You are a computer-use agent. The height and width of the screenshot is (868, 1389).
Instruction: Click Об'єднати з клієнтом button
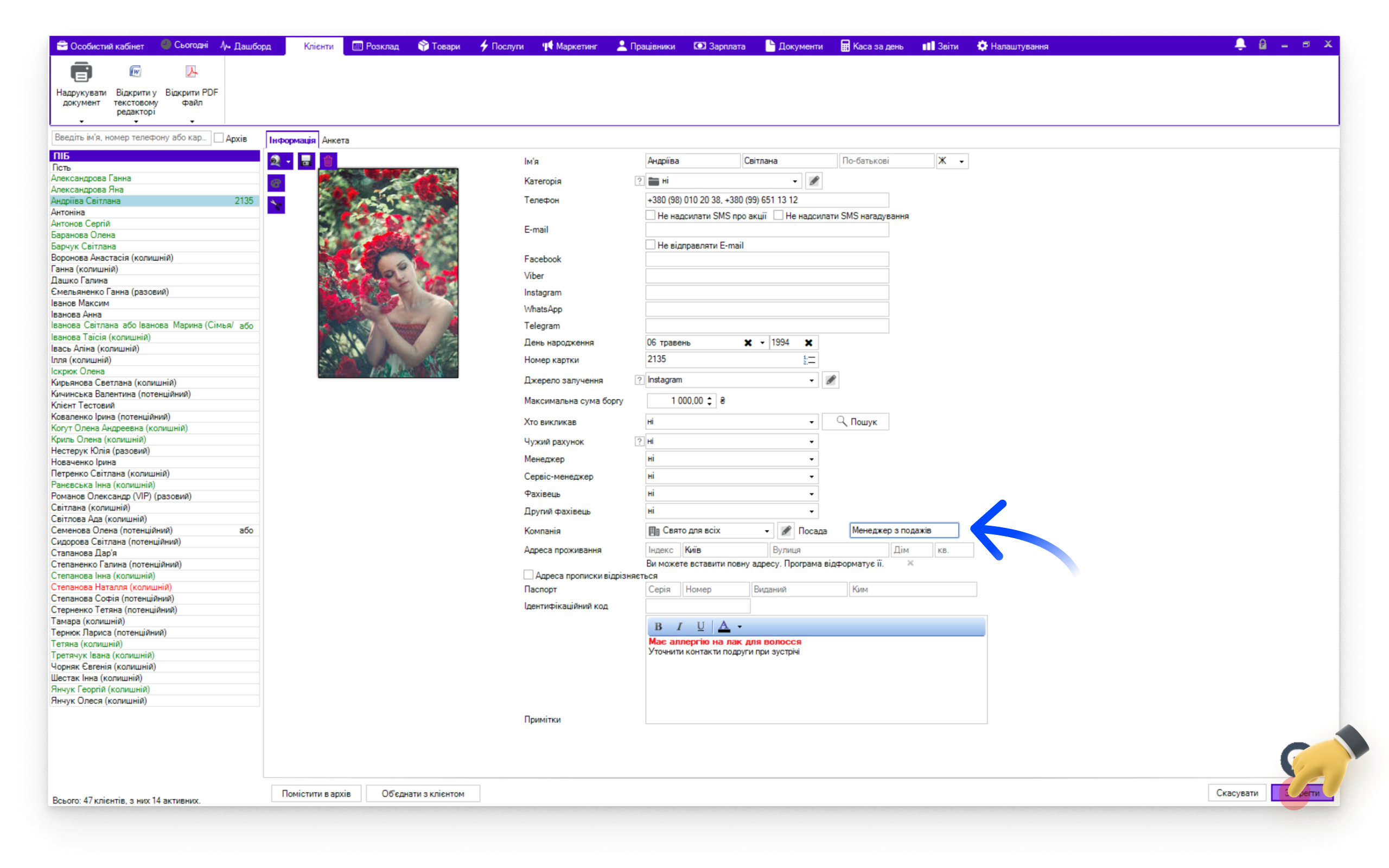click(x=423, y=793)
